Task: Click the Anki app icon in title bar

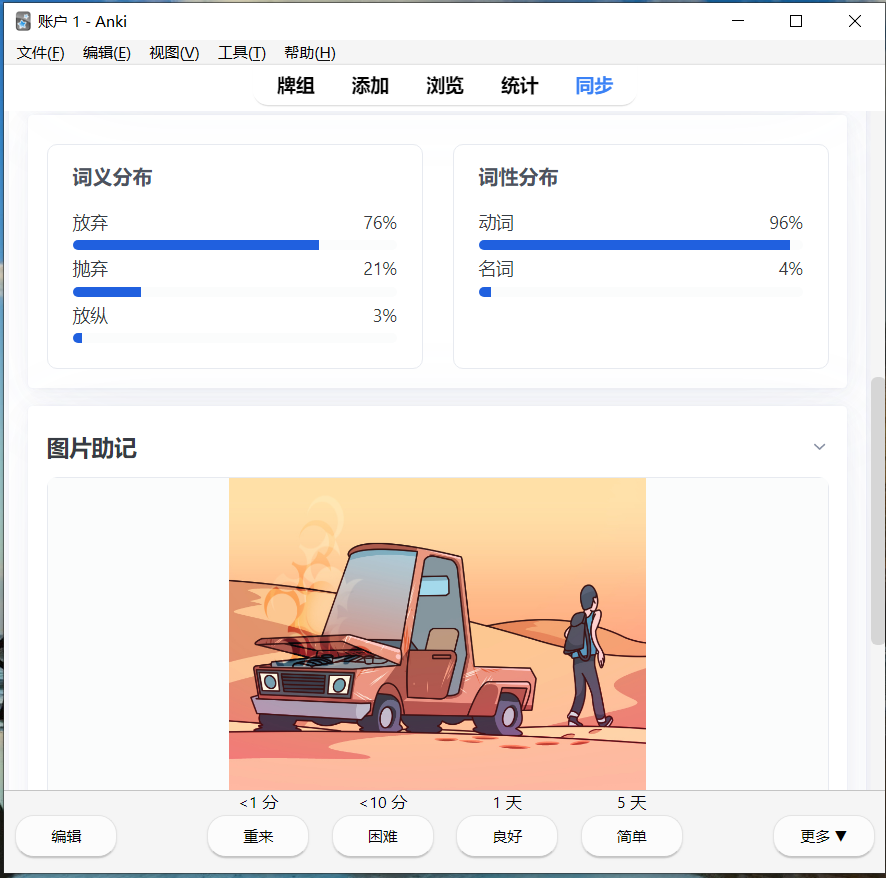Action: point(24,21)
